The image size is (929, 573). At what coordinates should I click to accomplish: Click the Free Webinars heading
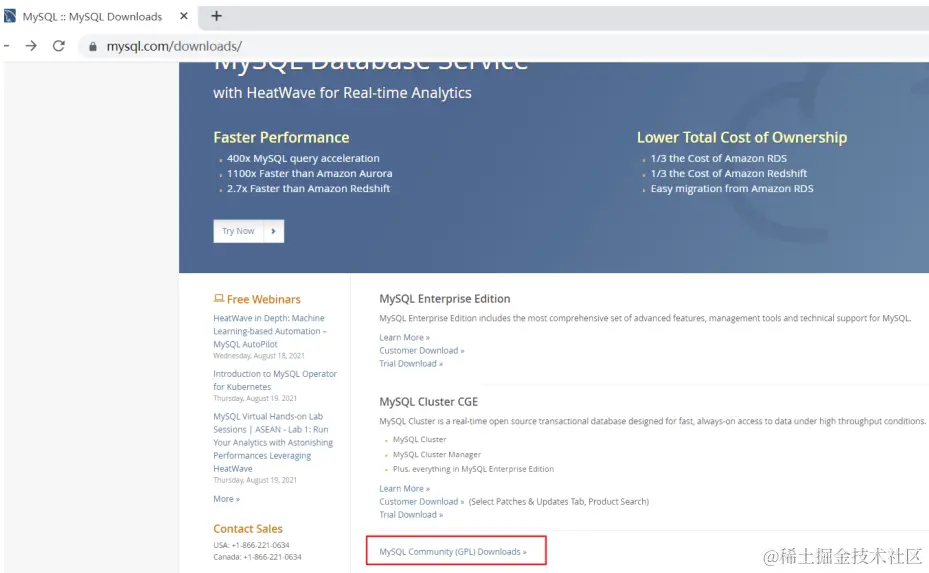click(263, 299)
